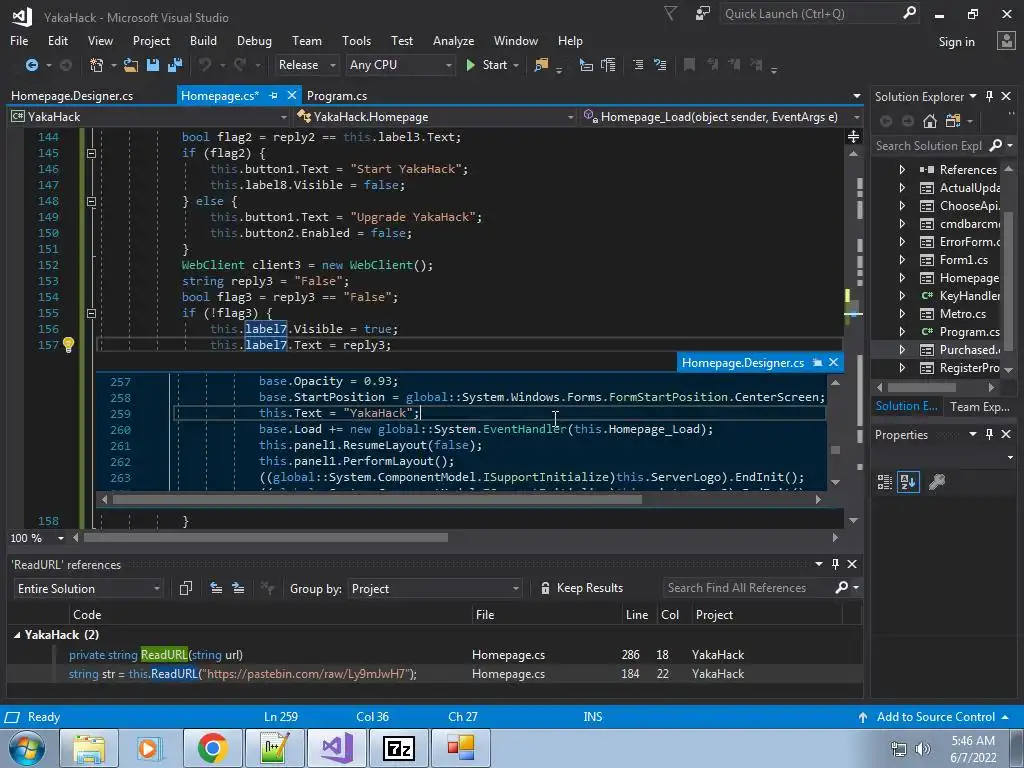Expand the KeyHandler node in Solution Explorer
Screen dimensions: 1024x768
[902, 296]
